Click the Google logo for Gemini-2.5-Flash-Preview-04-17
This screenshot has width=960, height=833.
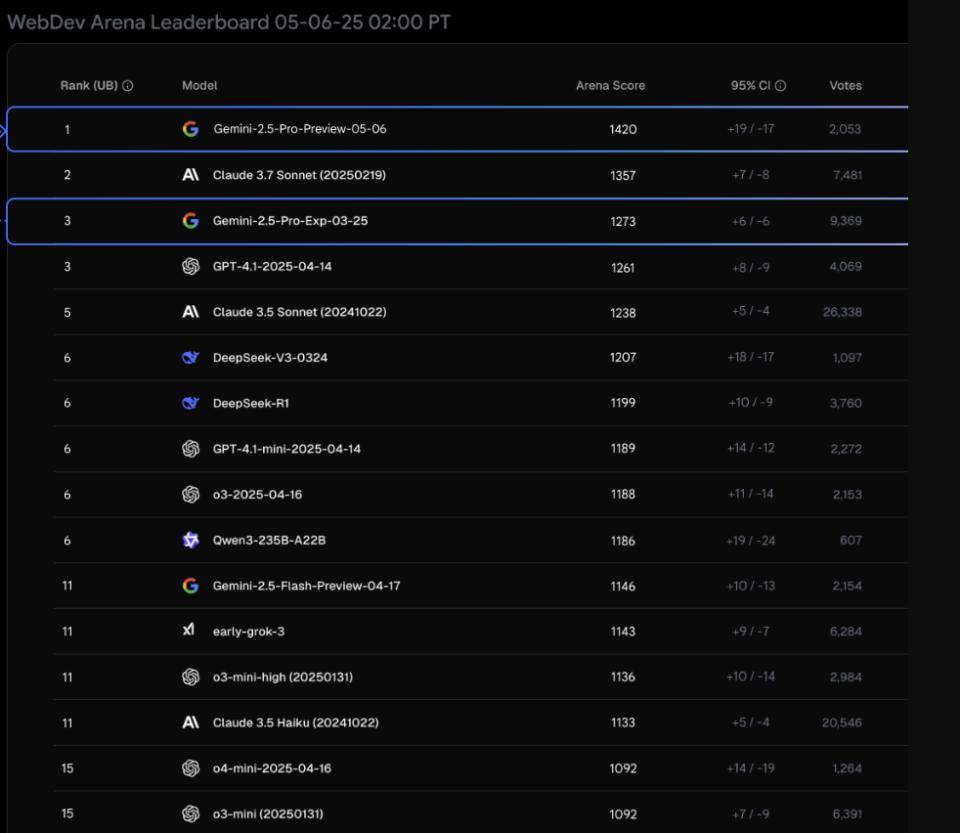tap(190, 586)
